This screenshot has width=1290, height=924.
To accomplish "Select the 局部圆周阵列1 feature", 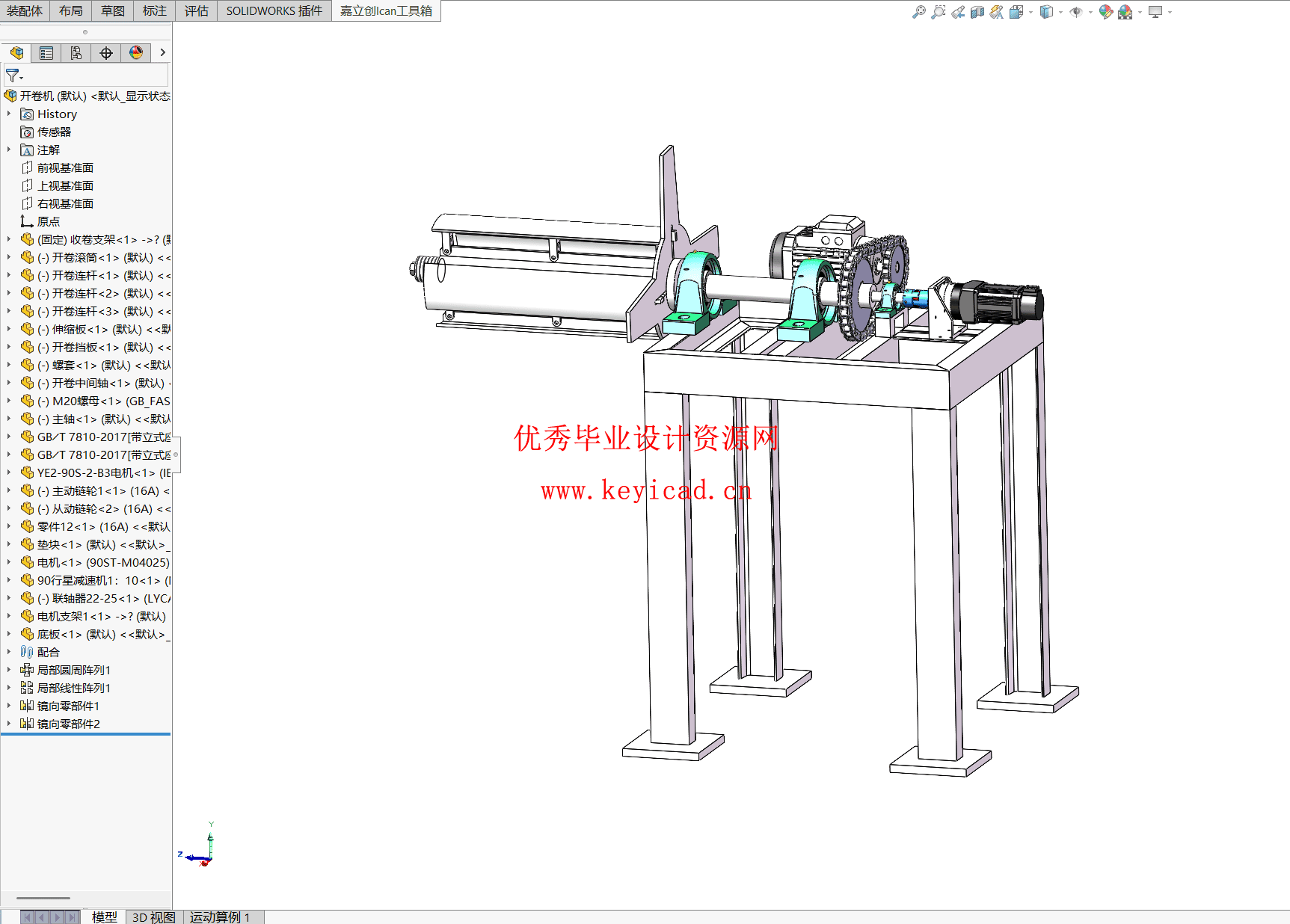I will pos(66,670).
